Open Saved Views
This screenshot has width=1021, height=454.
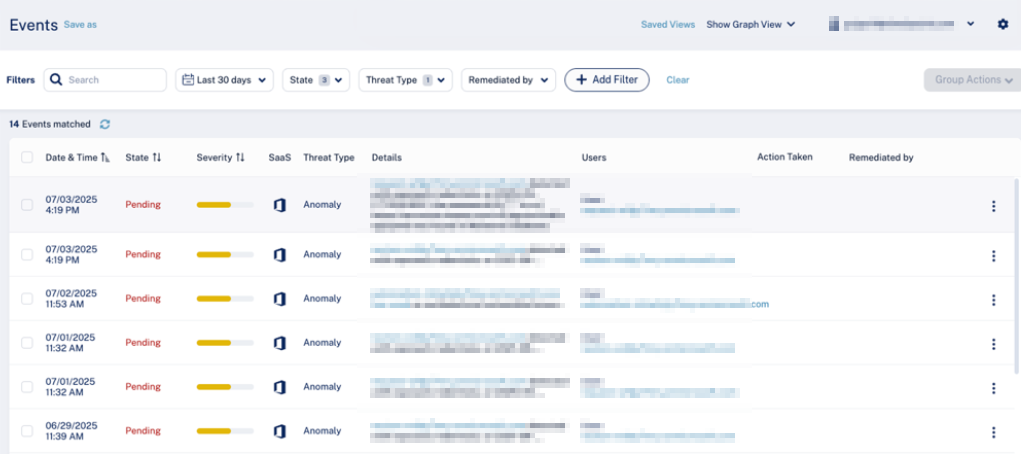point(667,24)
